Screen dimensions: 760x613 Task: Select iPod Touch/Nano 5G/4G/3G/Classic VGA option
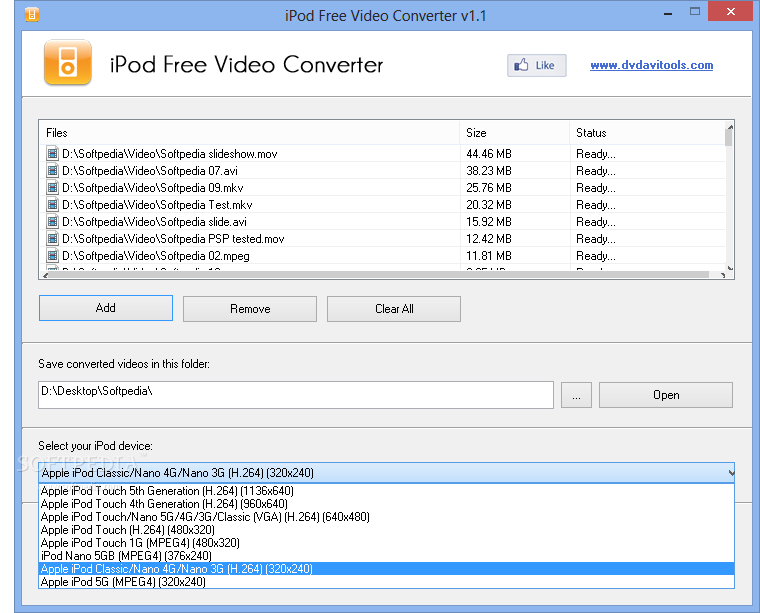click(386, 517)
